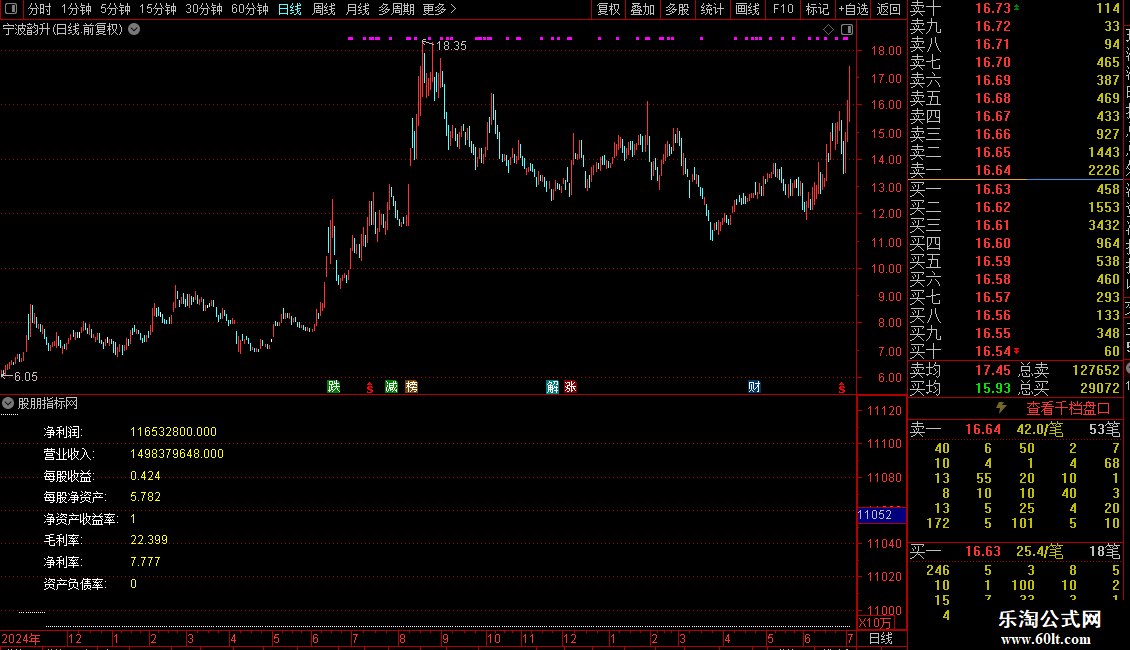
Task: Switch to 月线 monthly chart
Action: pos(357,9)
